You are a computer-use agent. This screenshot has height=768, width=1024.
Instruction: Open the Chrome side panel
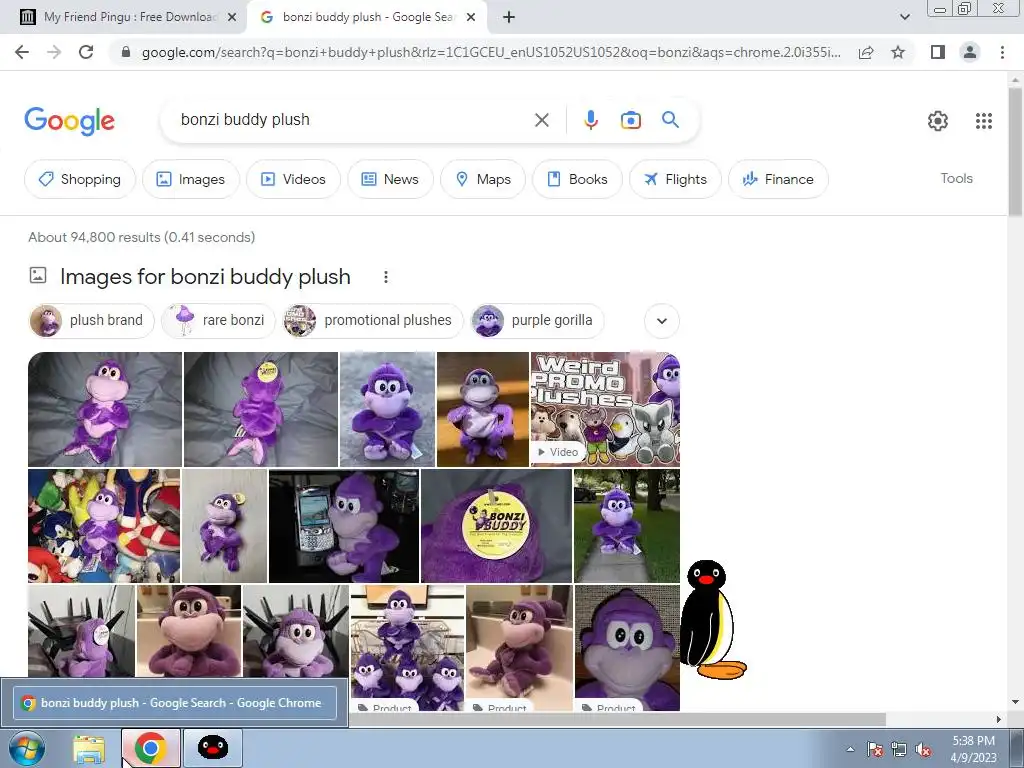point(938,52)
